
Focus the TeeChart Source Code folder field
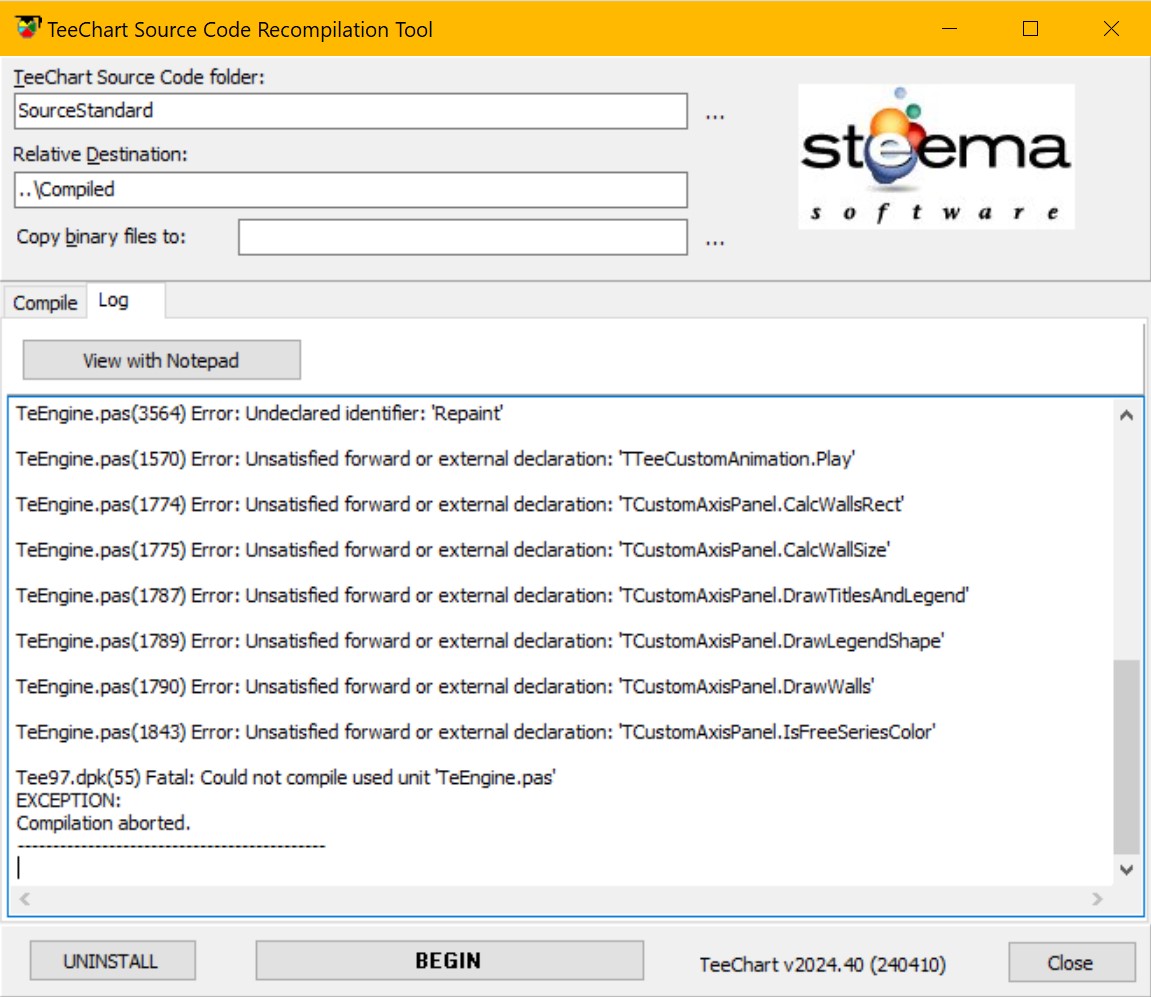351,111
